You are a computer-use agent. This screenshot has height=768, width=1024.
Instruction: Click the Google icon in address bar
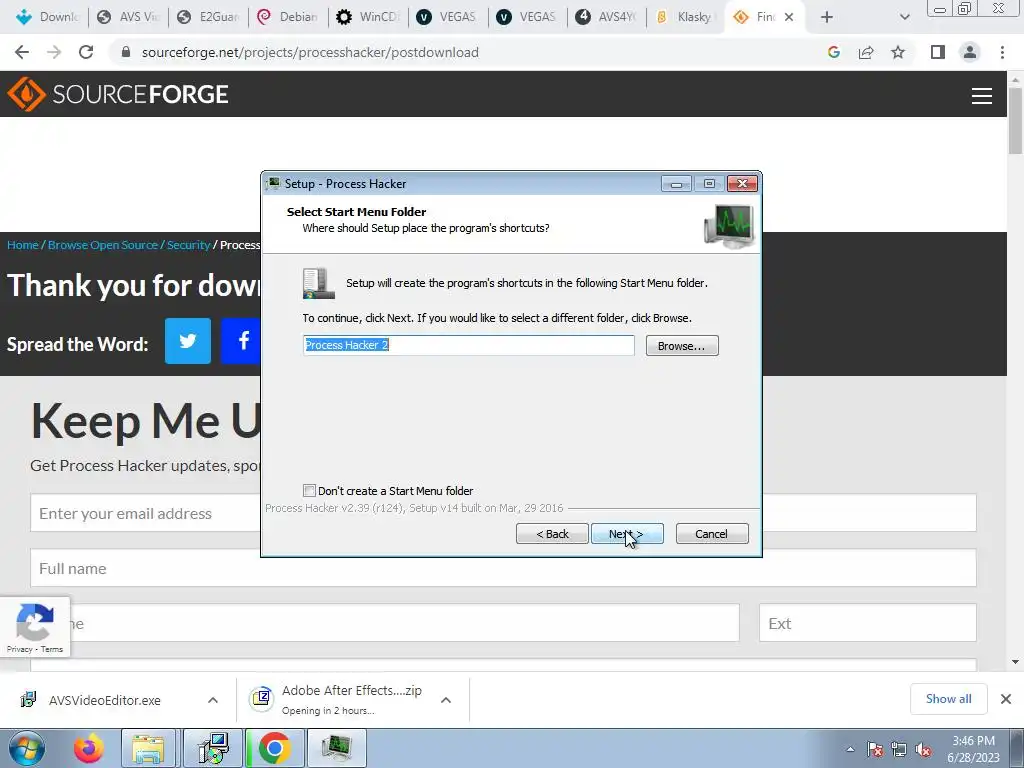pos(833,52)
